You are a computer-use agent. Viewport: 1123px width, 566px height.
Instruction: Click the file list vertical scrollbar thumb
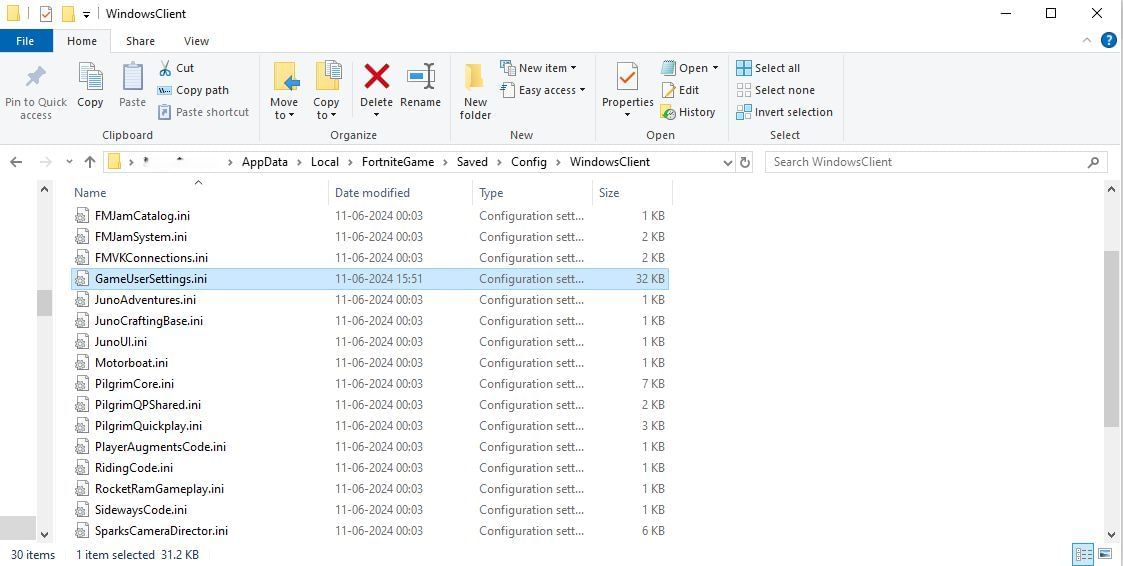(x=1111, y=338)
